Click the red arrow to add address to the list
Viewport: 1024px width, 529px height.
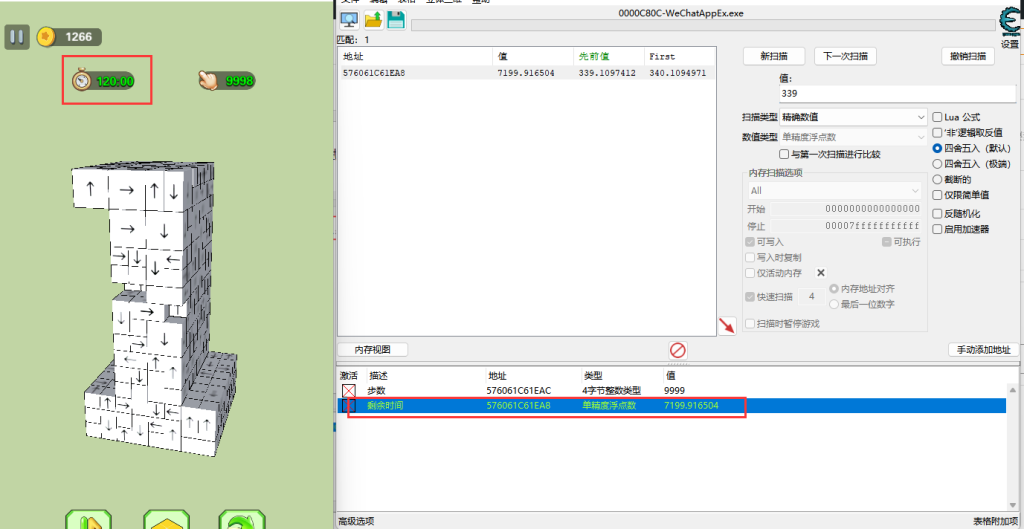[x=727, y=326]
